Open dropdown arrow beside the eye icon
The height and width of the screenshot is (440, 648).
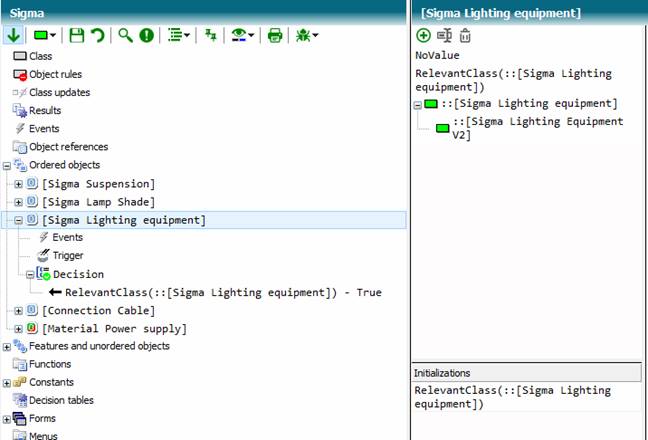[251, 36]
